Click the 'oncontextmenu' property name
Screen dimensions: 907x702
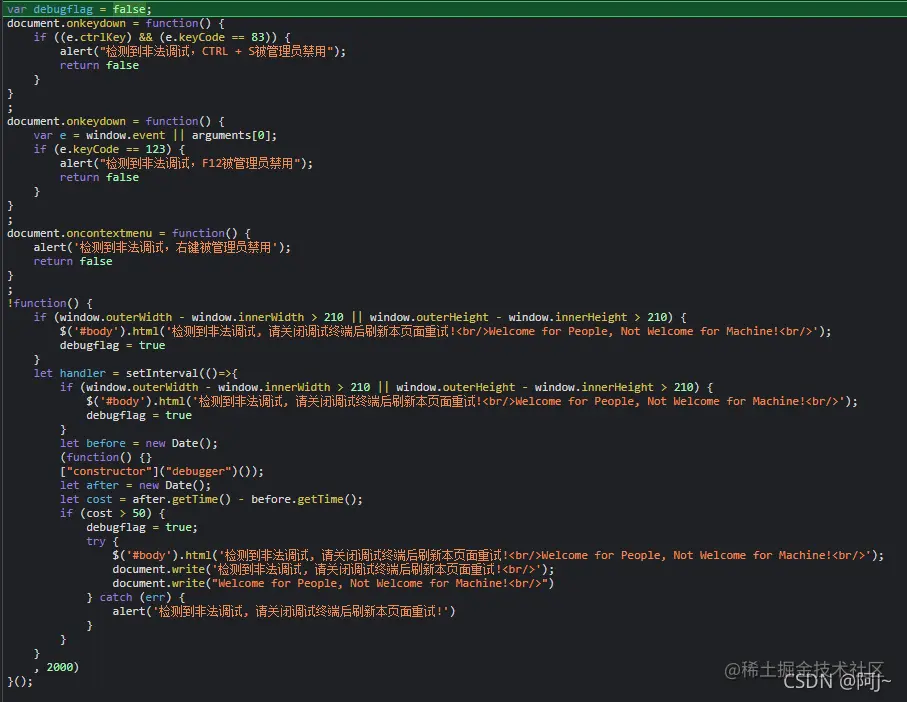click(x=109, y=234)
